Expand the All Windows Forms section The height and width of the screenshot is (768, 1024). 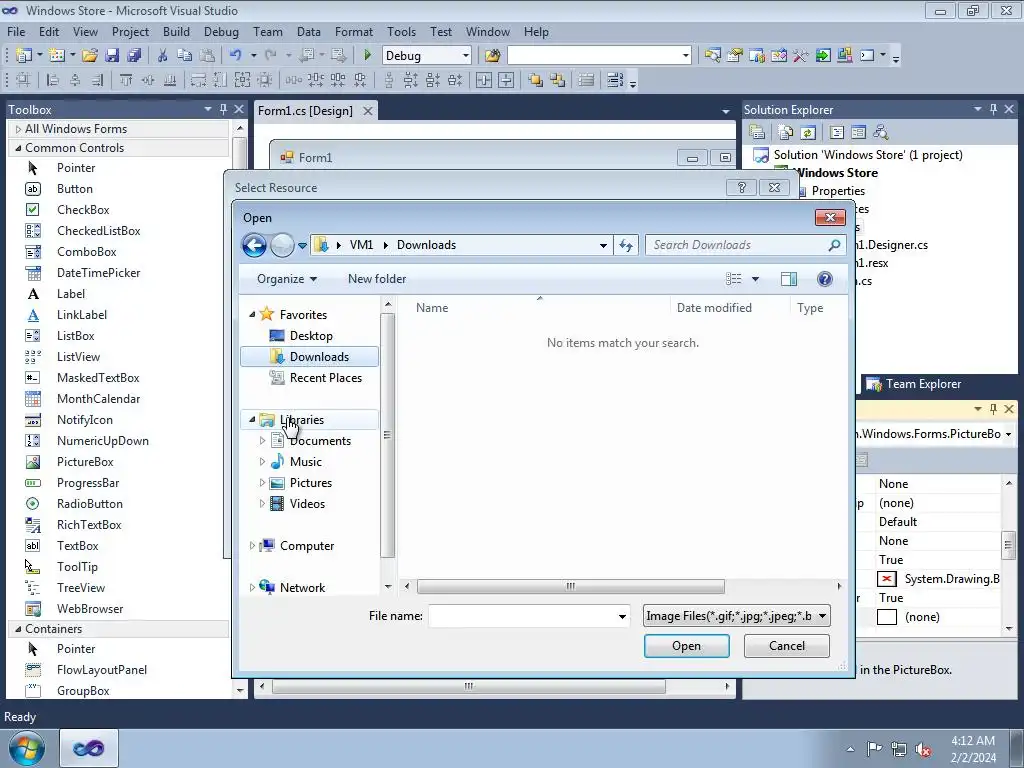18,129
